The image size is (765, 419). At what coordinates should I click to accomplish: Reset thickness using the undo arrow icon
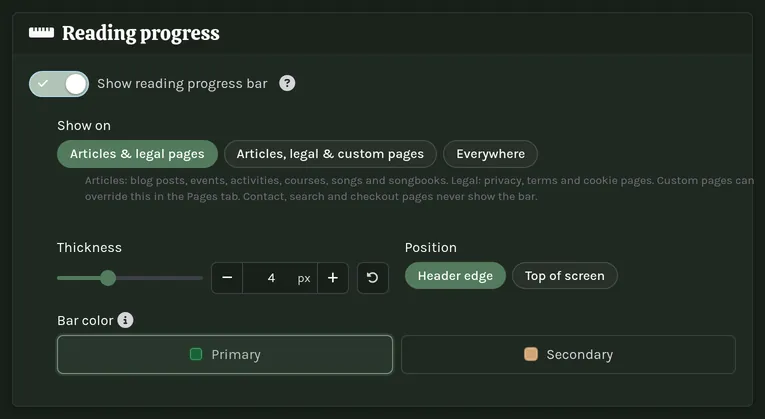[x=373, y=278]
